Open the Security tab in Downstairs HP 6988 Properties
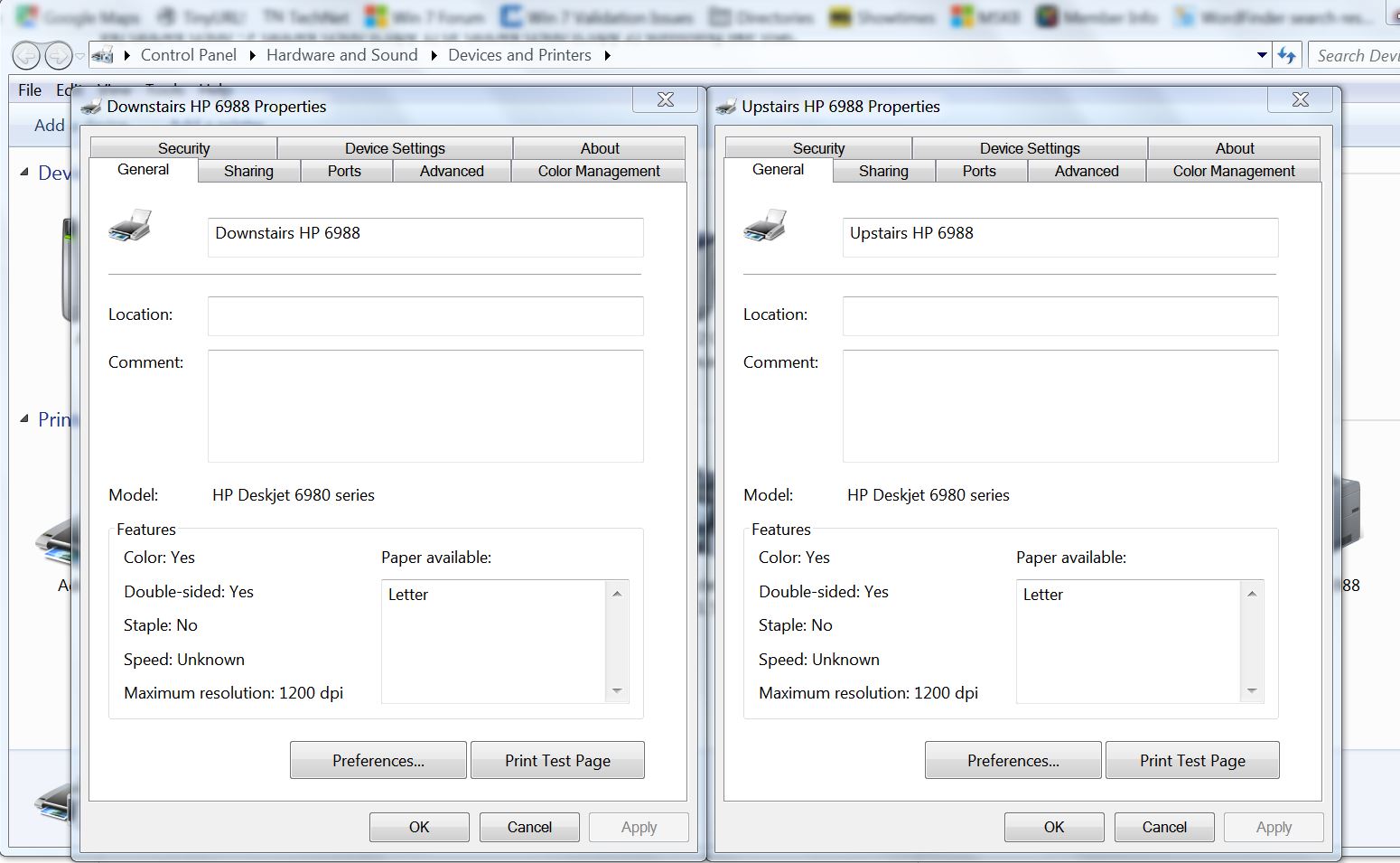Viewport: 1400px width, 863px height. [184, 148]
